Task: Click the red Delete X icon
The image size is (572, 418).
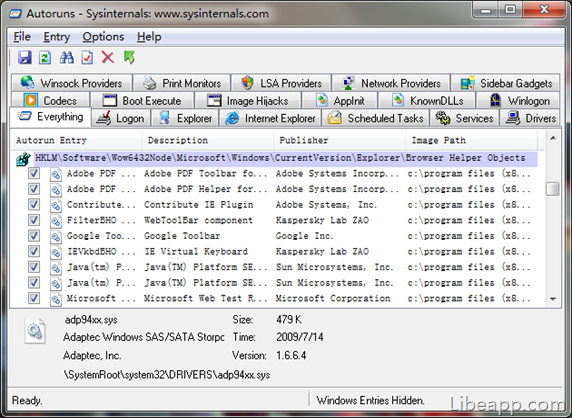Action: tap(108, 58)
